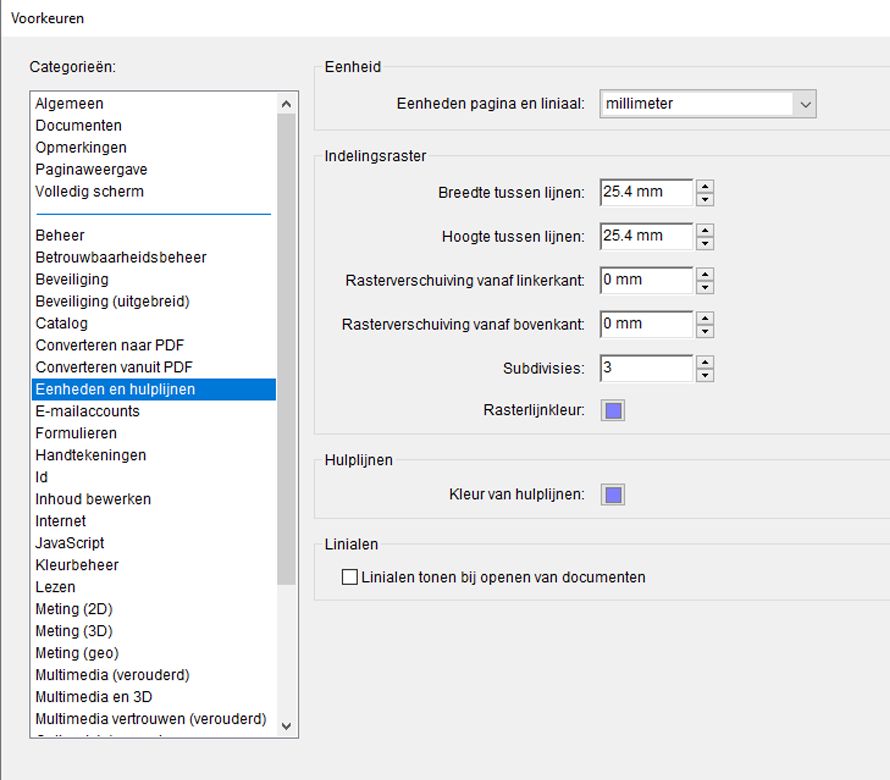Viewport: 890px width, 780px height.
Task: Click the Subdivisies input field
Action: tap(646, 368)
